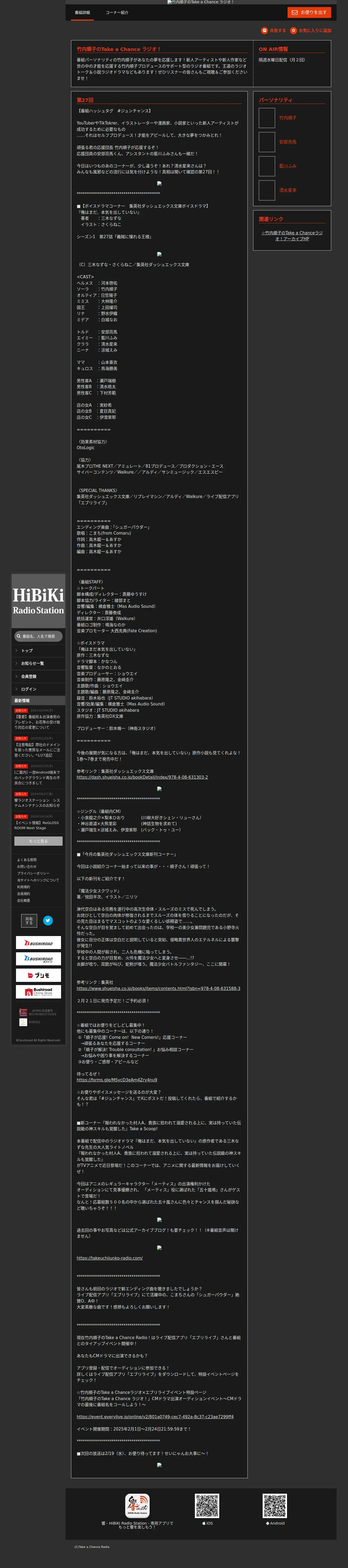
Task: Open the Bushiroad Online Store banner
Action: (38, 992)
